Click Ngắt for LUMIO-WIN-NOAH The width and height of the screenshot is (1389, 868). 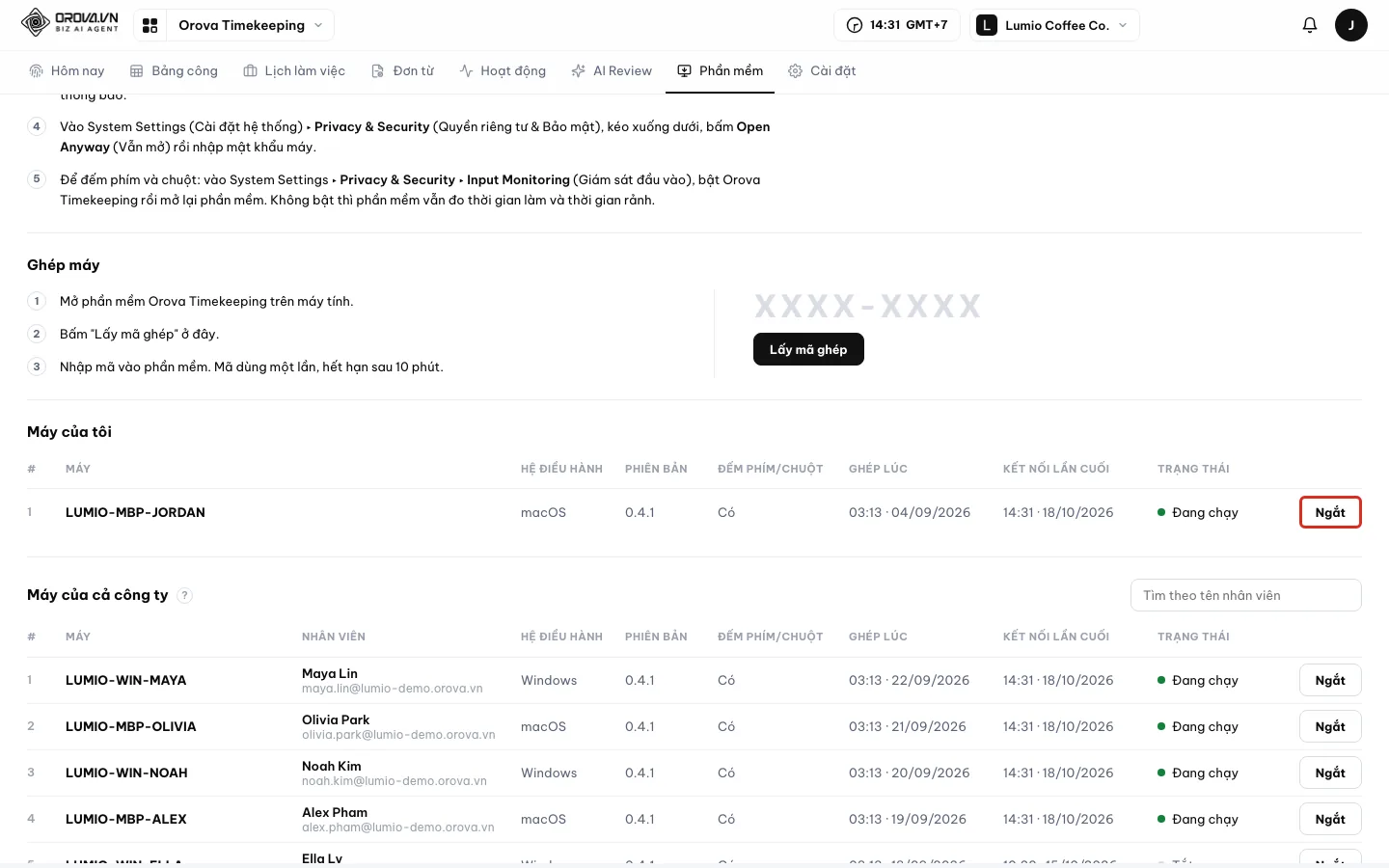coord(1330,773)
